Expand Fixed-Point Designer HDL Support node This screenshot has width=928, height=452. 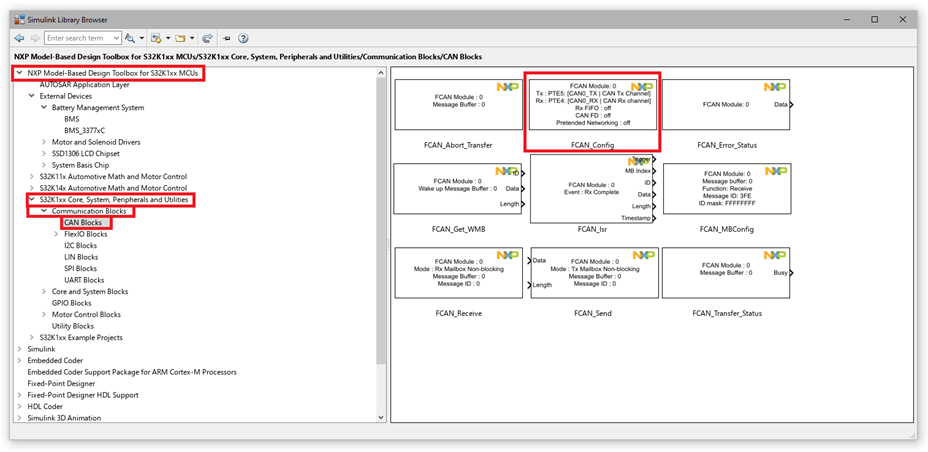20,395
